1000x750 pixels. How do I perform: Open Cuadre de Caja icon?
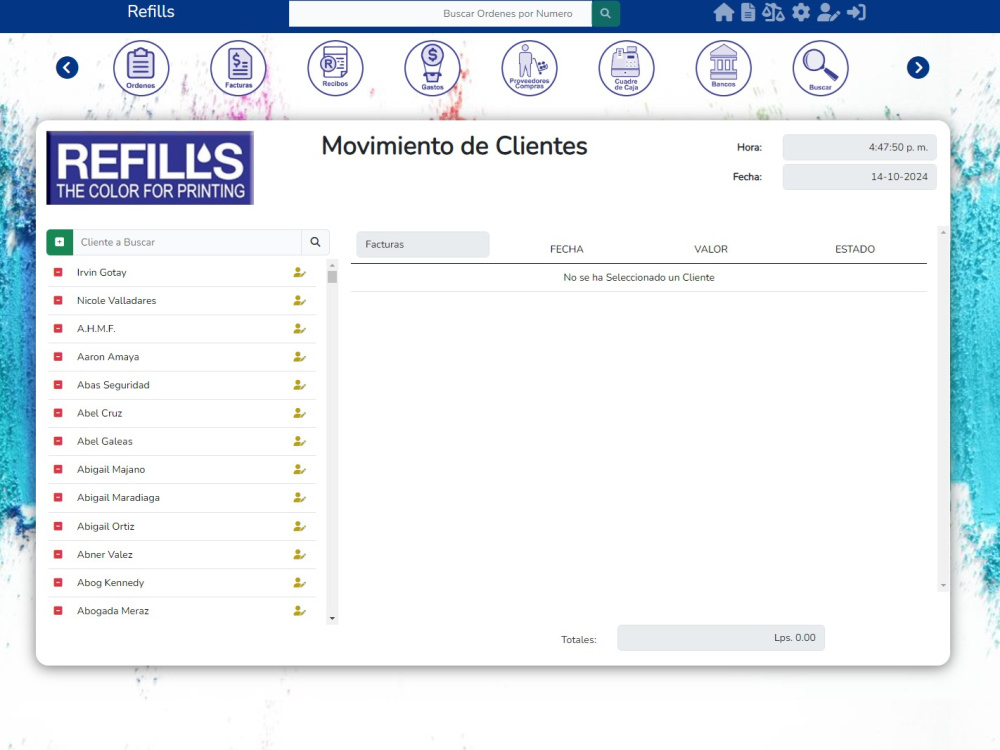click(626, 68)
